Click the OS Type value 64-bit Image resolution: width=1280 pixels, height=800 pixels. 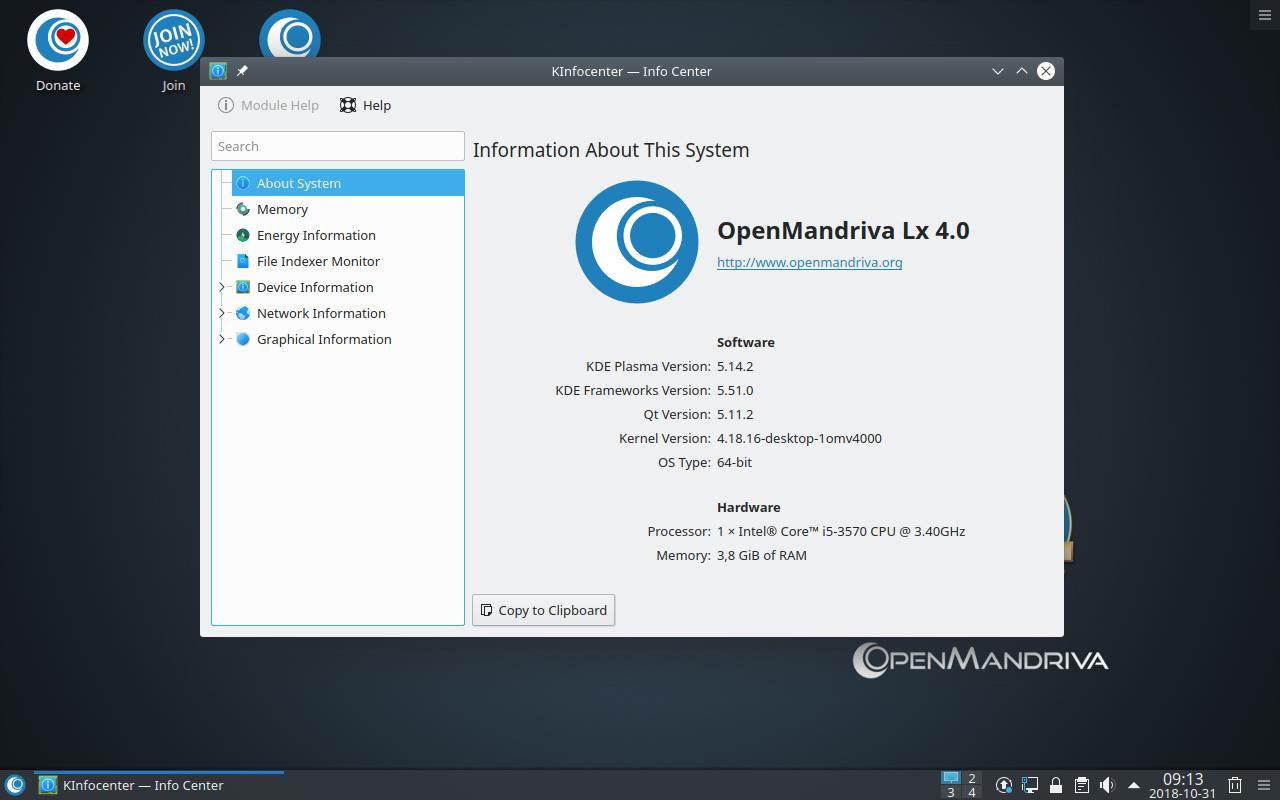734,462
